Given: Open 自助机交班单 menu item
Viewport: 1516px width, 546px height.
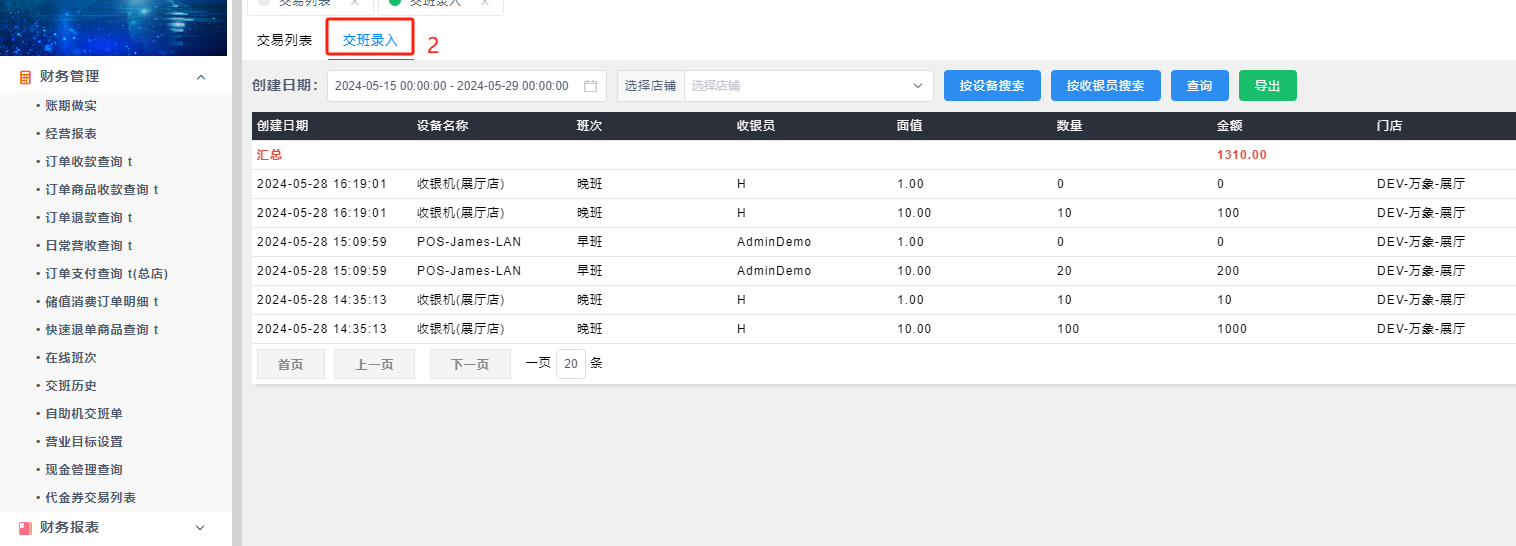Looking at the screenshot, I should (x=84, y=413).
